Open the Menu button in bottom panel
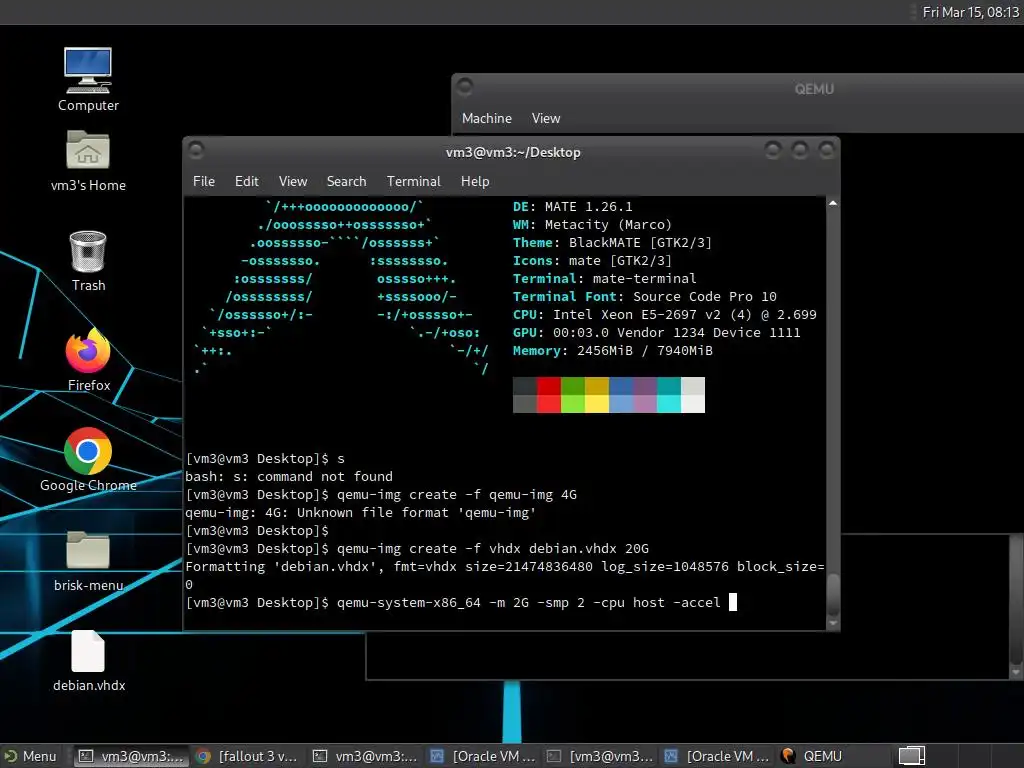Image resolution: width=1024 pixels, height=768 pixels. (x=31, y=756)
